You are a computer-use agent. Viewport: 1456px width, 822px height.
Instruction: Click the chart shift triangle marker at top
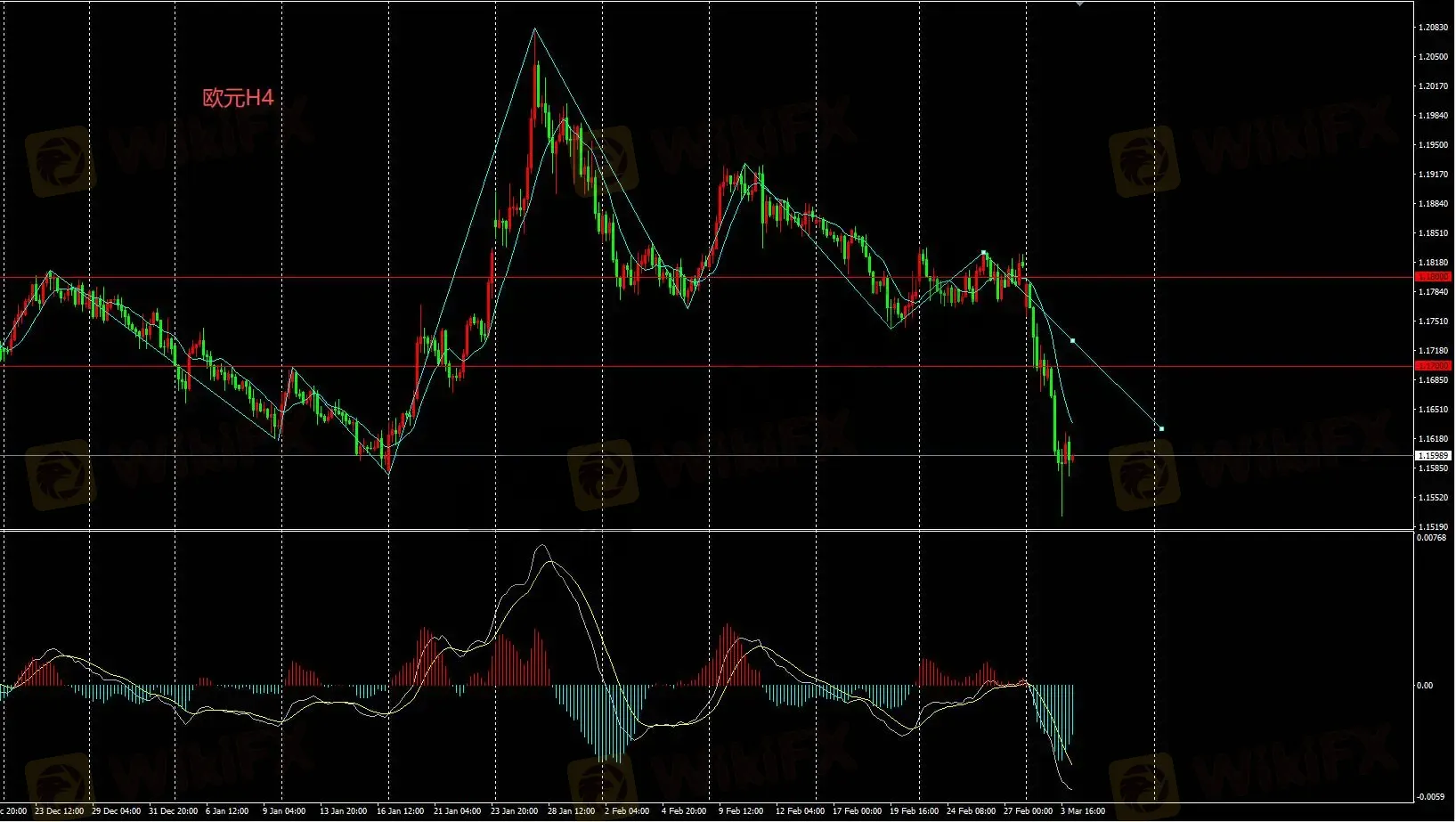pos(1079,4)
